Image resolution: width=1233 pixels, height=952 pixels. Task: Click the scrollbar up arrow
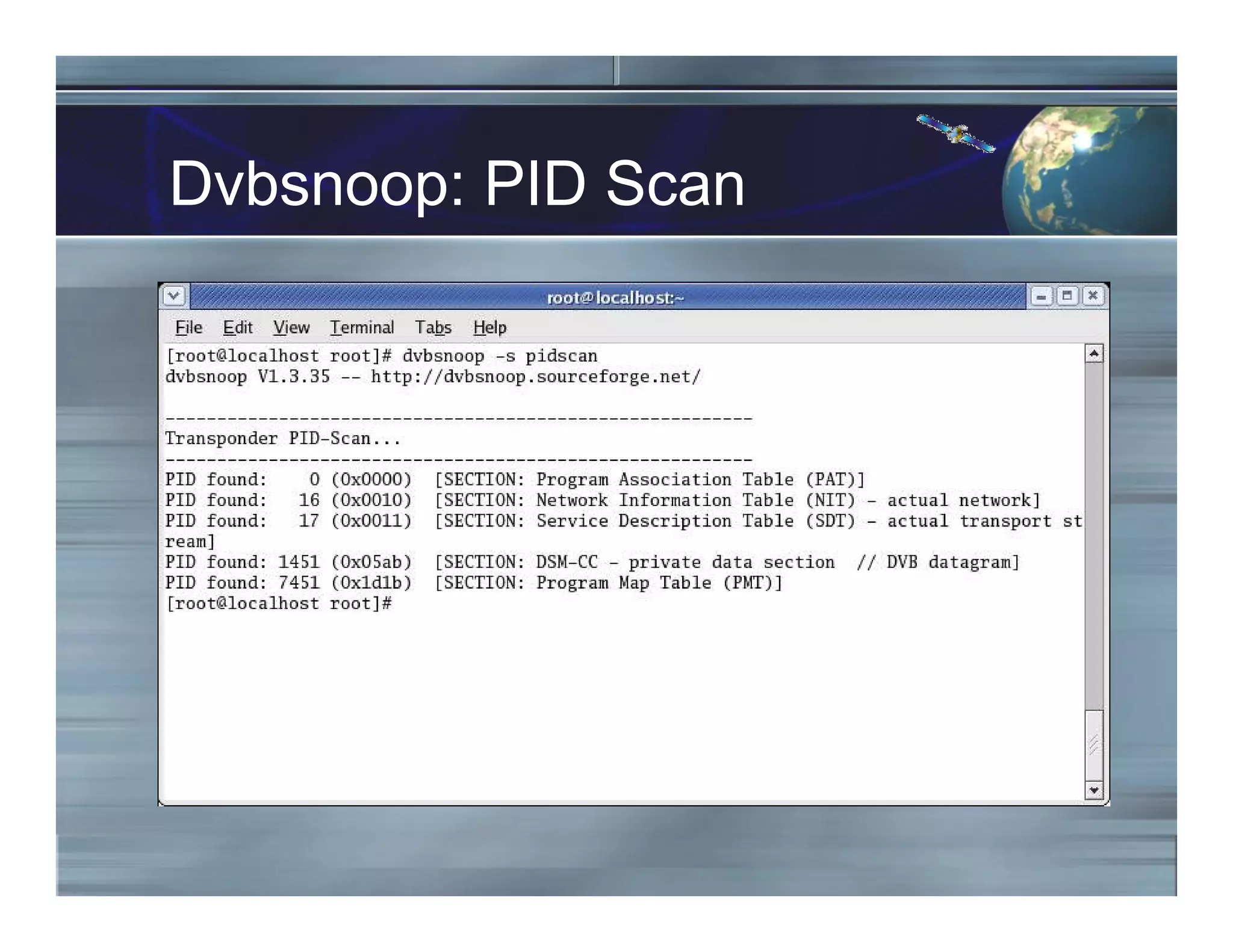(x=1094, y=353)
